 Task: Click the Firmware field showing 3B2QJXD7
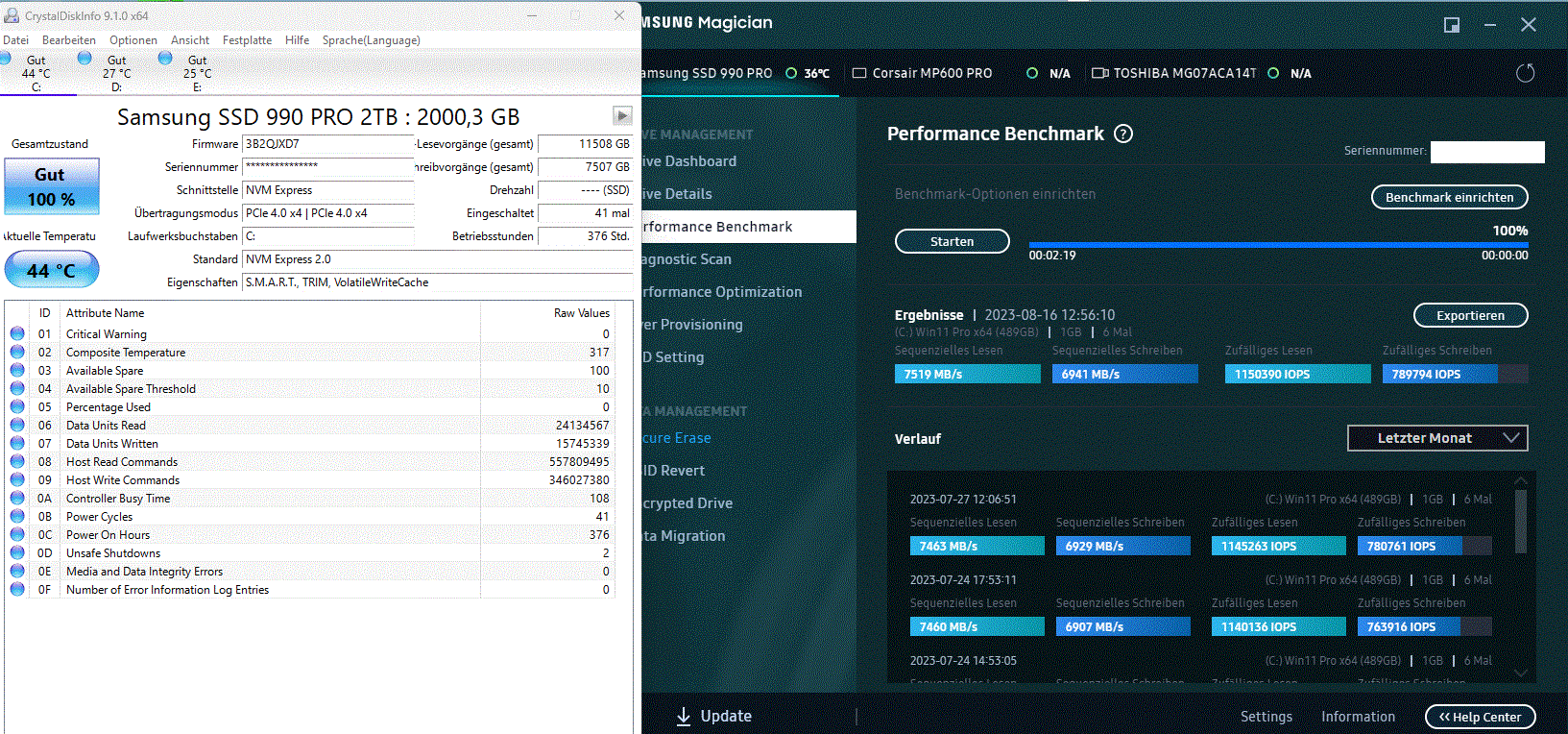pyautogui.click(x=328, y=144)
